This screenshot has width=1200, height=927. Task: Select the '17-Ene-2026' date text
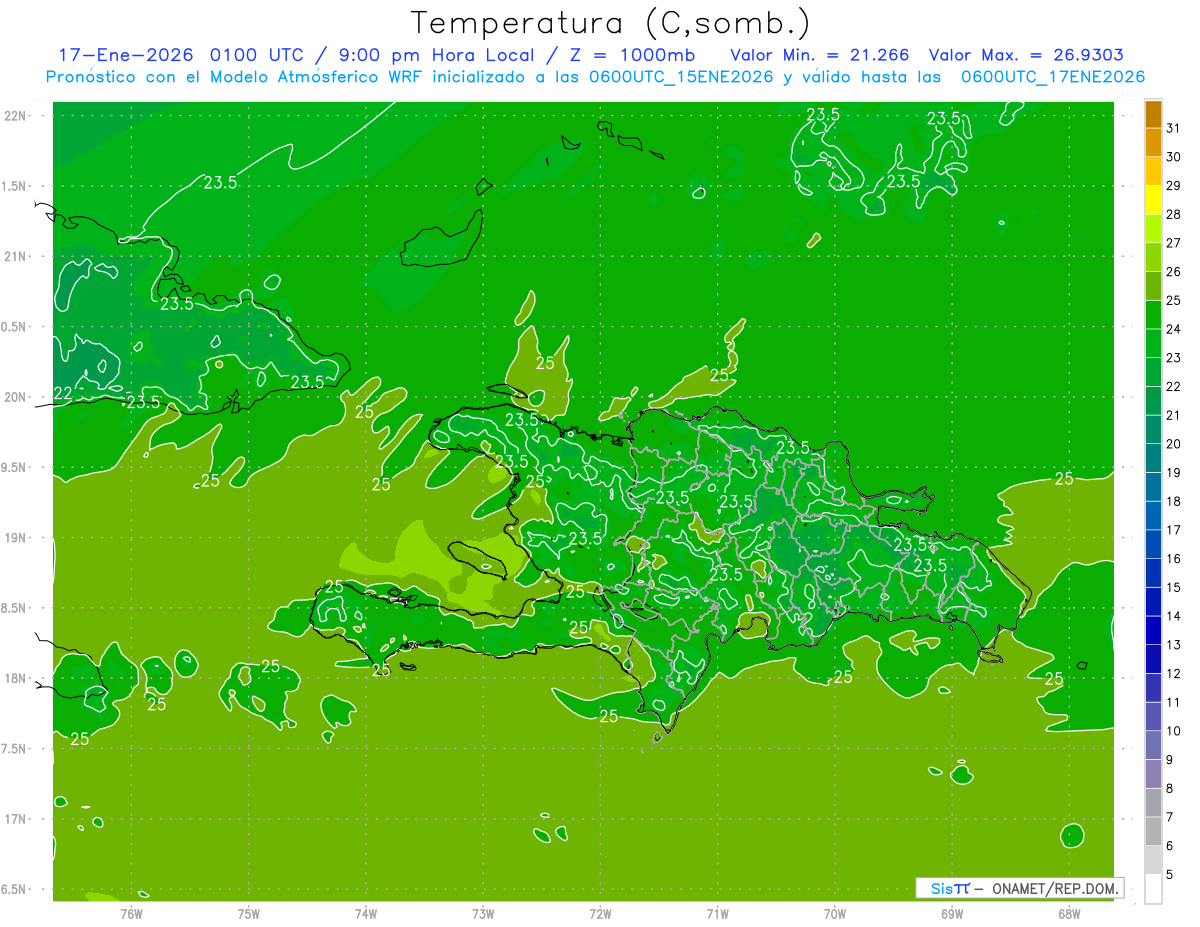(x=128, y=55)
